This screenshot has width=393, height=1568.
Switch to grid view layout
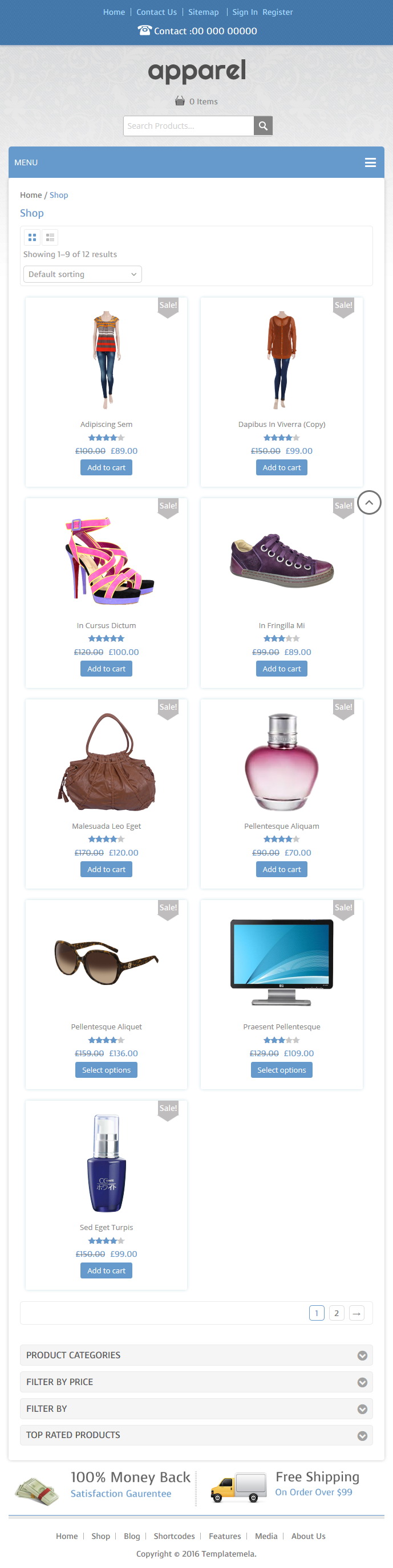point(33,237)
